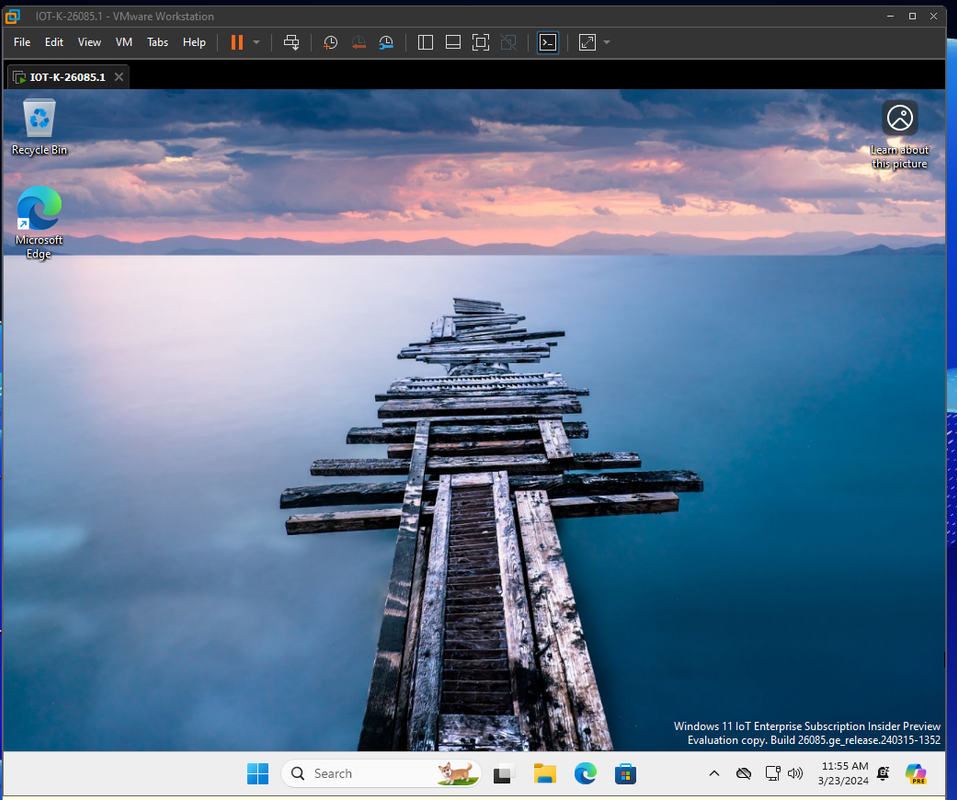Select the Microsoft Edge desktop shortcut
The width and height of the screenshot is (957, 800).
coord(39,223)
